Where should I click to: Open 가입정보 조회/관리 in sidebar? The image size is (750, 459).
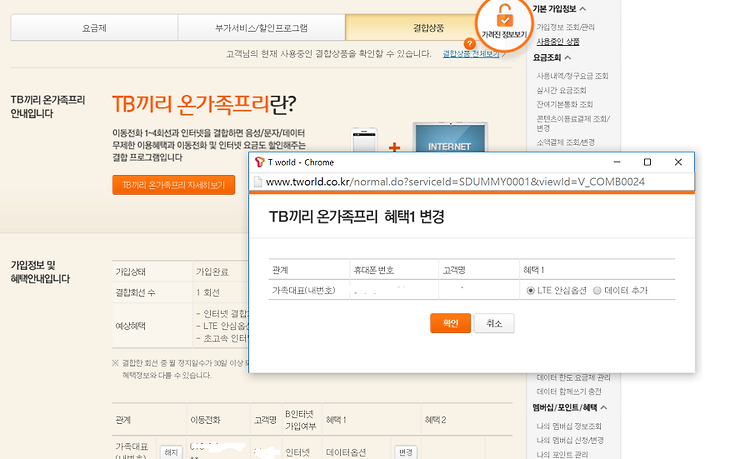pos(565,27)
